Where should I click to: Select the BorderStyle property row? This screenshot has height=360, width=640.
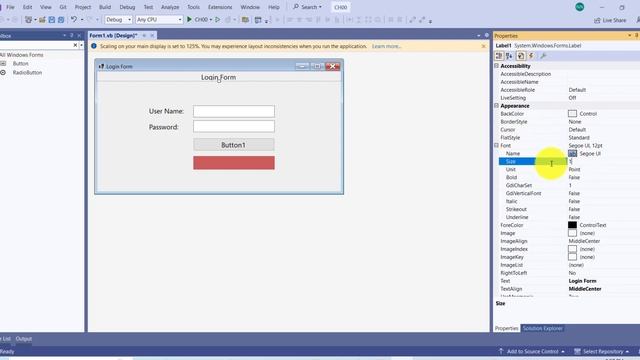[x=569, y=122]
